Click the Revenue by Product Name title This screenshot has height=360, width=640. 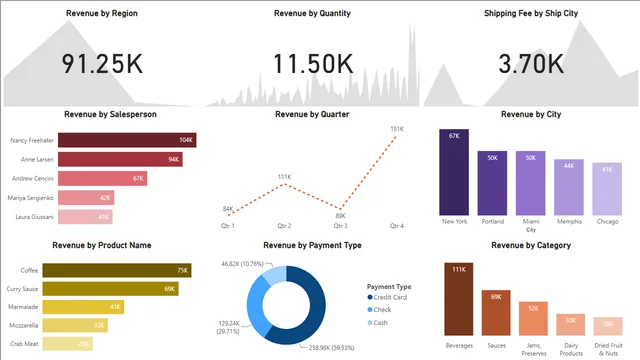[x=102, y=245]
